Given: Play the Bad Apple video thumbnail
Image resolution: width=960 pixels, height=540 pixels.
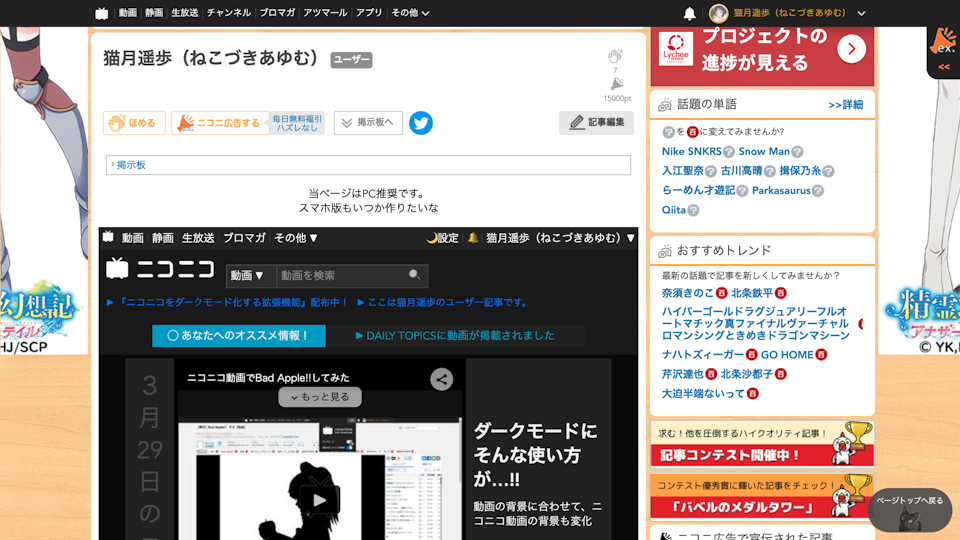Looking at the screenshot, I should coord(319,500).
